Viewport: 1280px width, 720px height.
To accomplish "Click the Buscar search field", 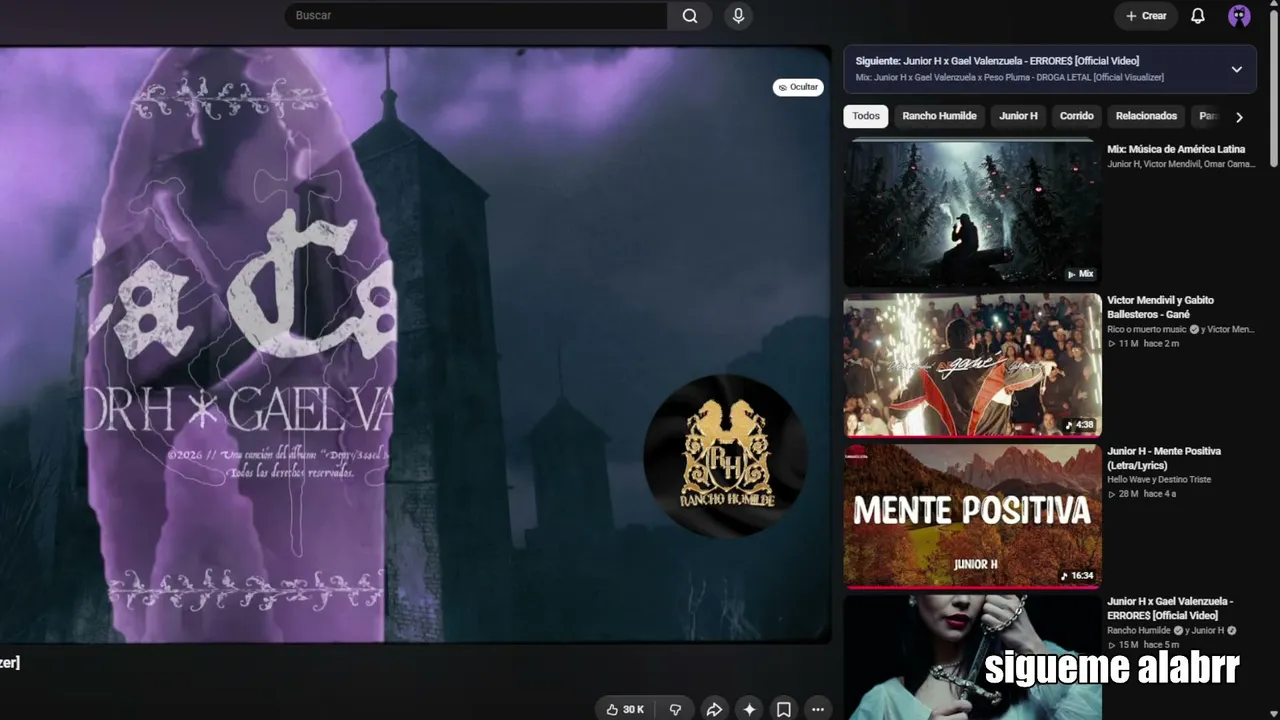I will tap(476, 16).
